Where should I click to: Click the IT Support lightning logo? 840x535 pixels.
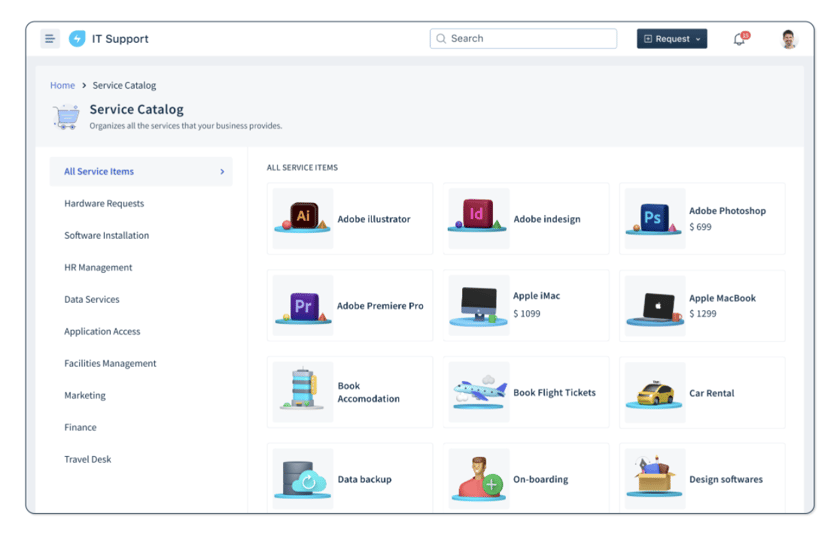77,39
